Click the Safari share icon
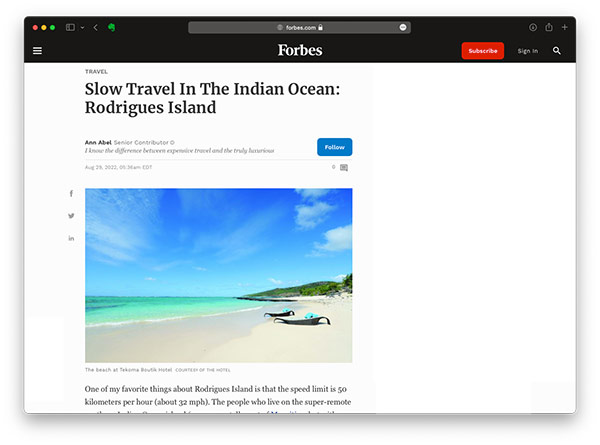600x445 pixels. click(x=549, y=27)
